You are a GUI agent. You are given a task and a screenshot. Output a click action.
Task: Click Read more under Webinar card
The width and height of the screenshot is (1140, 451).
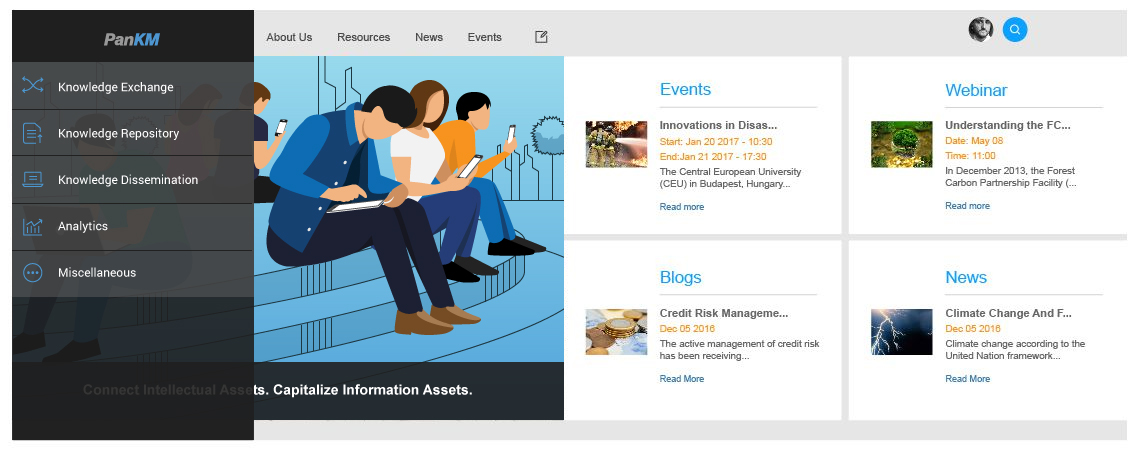[968, 206]
